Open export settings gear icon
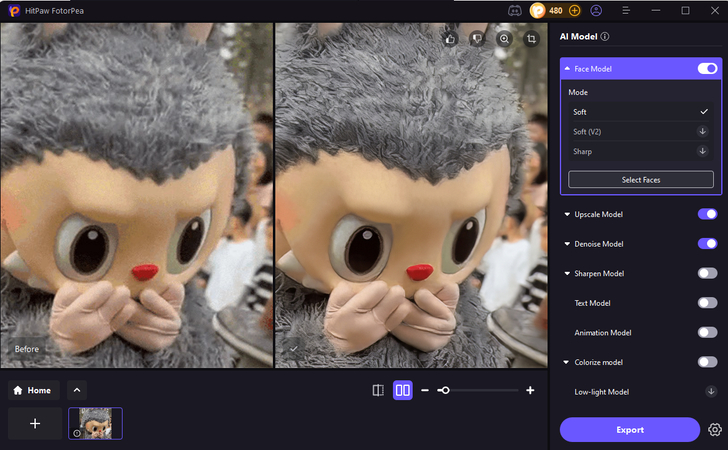Image resolution: width=728 pixels, height=450 pixels. pos(715,430)
